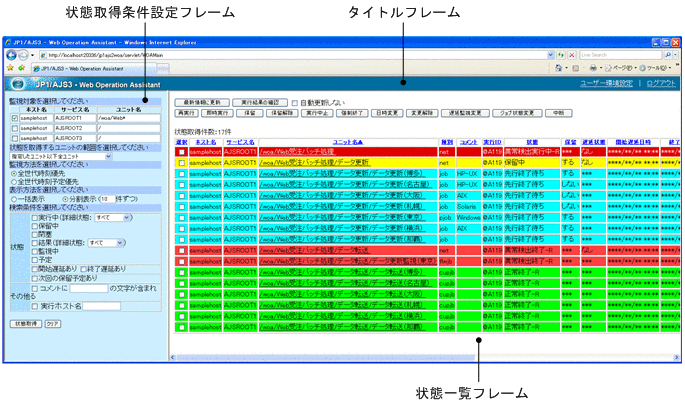685x405 pixels.
Task: Click the Add to Favorites icon
Action: pos(21,68)
